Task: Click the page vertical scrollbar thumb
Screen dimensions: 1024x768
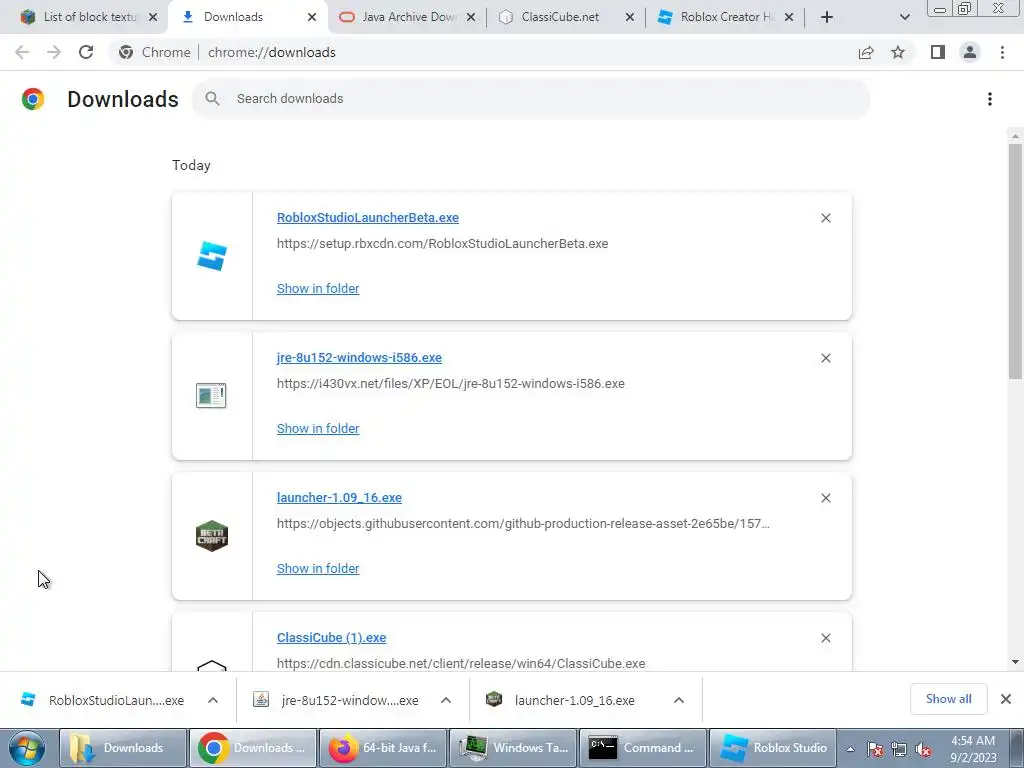Action: click(1015, 261)
